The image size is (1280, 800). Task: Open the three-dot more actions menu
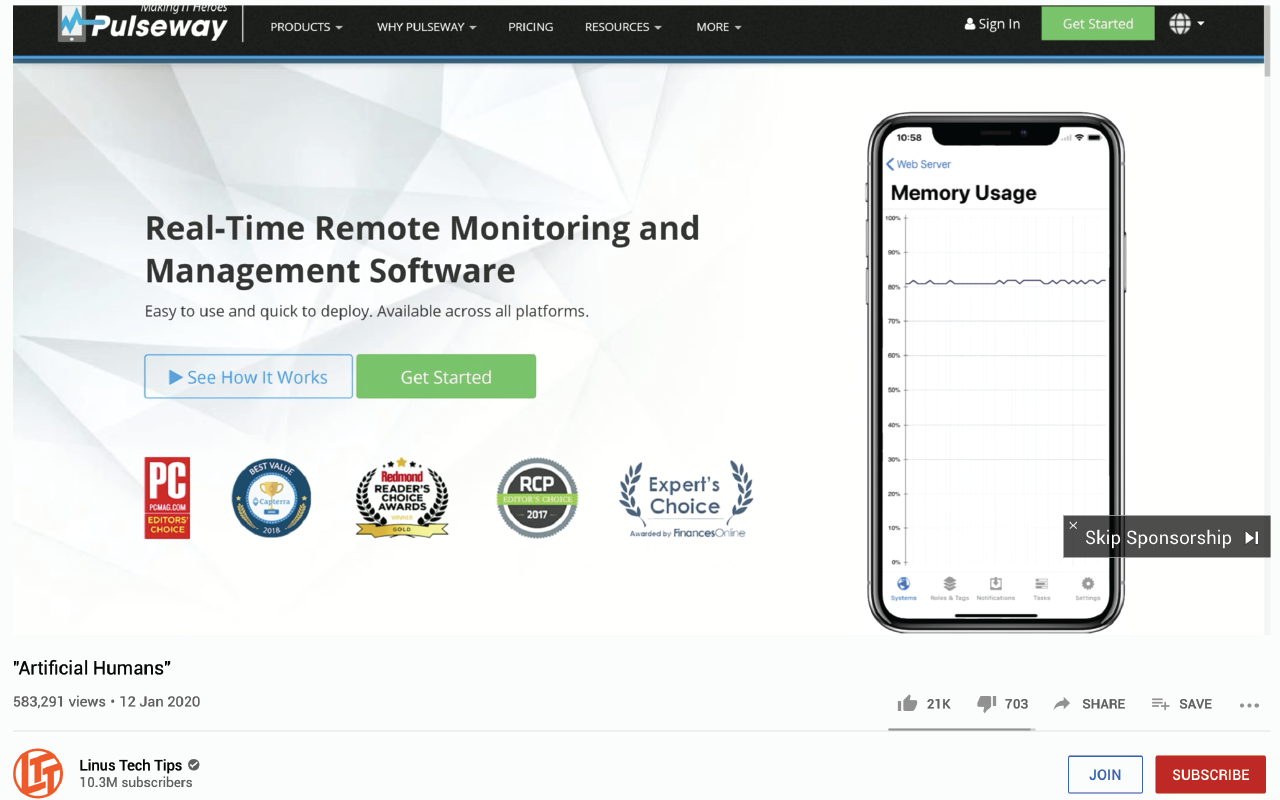pyautogui.click(x=1249, y=705)
